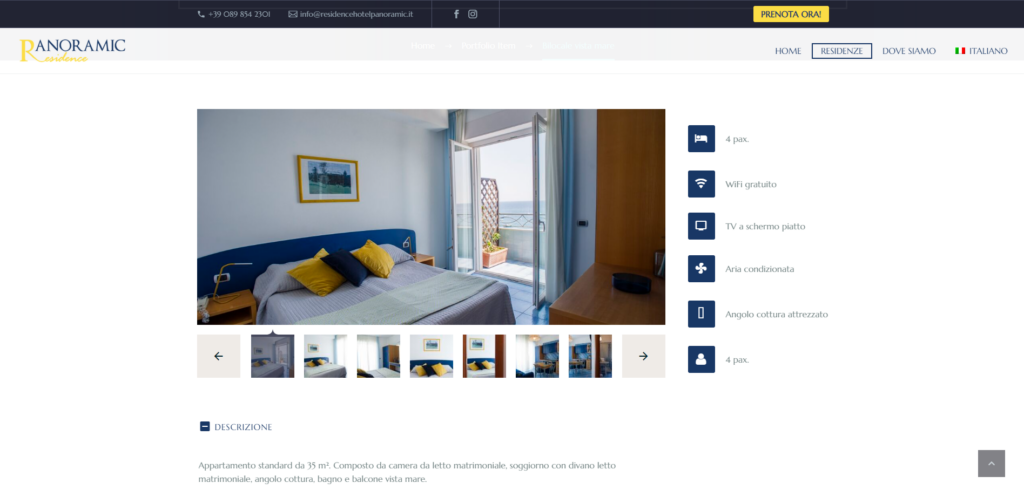This screenshot has width=1024, height=497.
Task: Open the Residenze menu item
Action: tap(841, 51)
